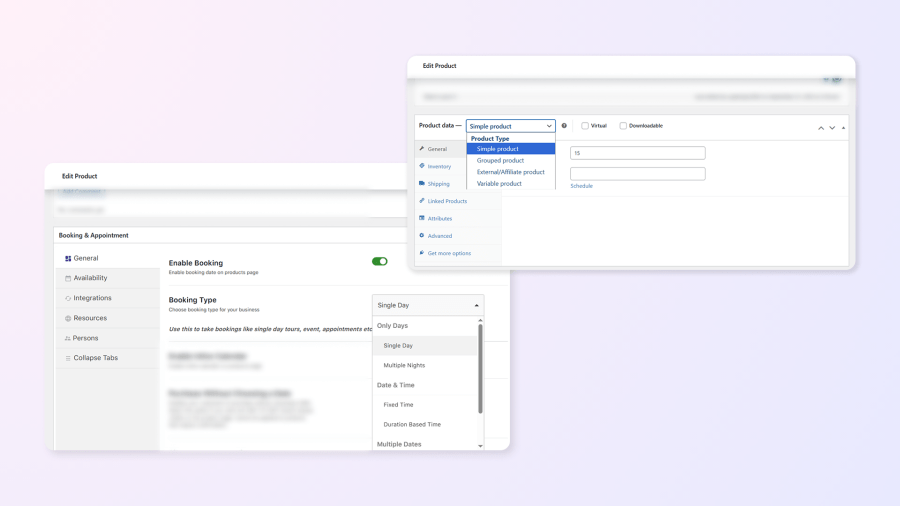Collapse the Booking Type Single Day dropdown
Image resolution: width=900 pixels, height=506 pixels.
click(428, 305)
